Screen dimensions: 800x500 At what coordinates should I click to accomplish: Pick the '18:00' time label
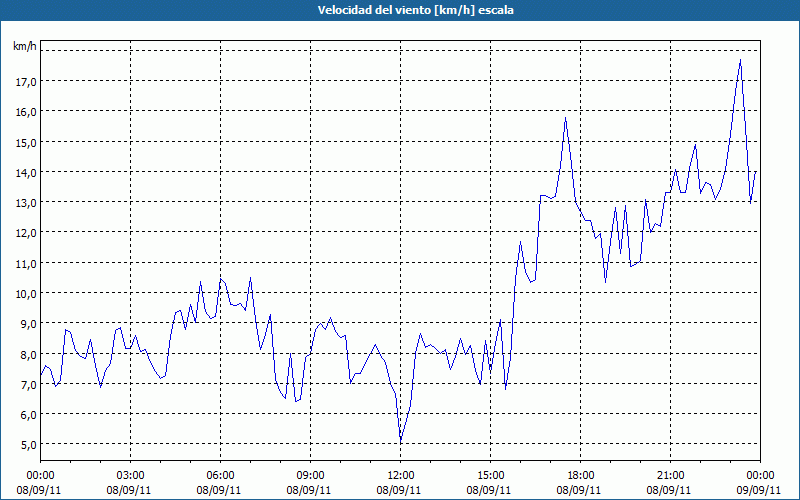[x=581, y=476]
